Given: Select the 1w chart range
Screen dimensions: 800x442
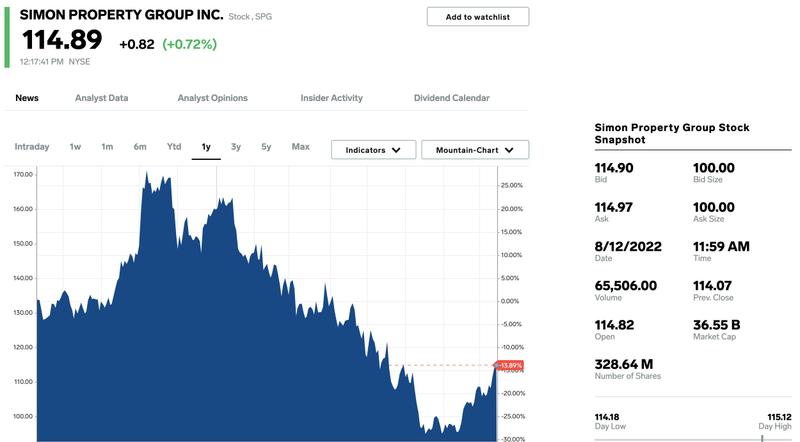Looking at the screenshot, I should tap(76, 147).
